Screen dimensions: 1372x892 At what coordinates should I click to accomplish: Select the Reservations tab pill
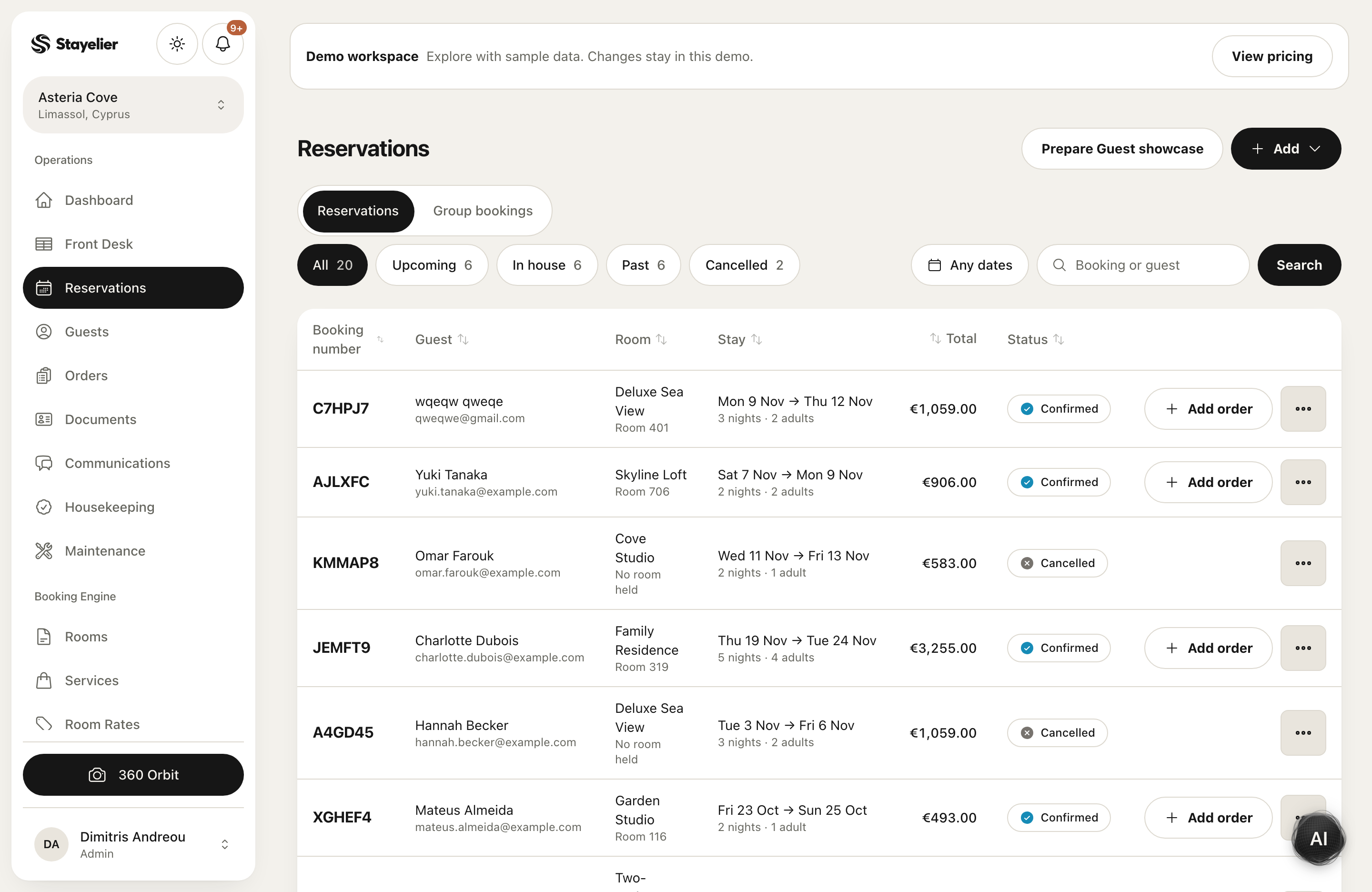click(x=358, y=211)
